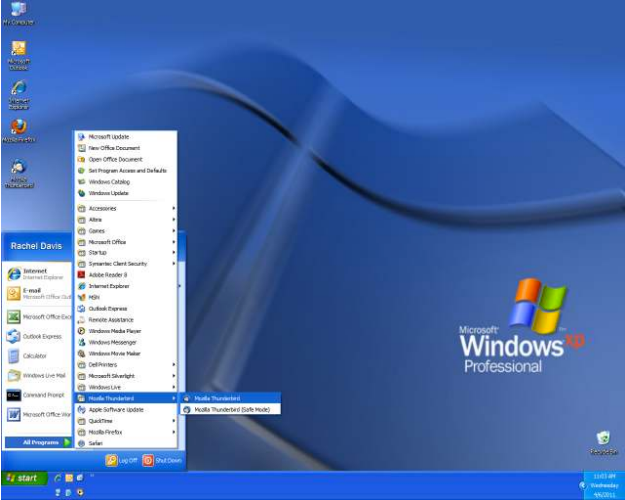Expand the Dell Printers folder
This screenshot has width=625, height=500.
pyautogui.click(x=126, y=364)
